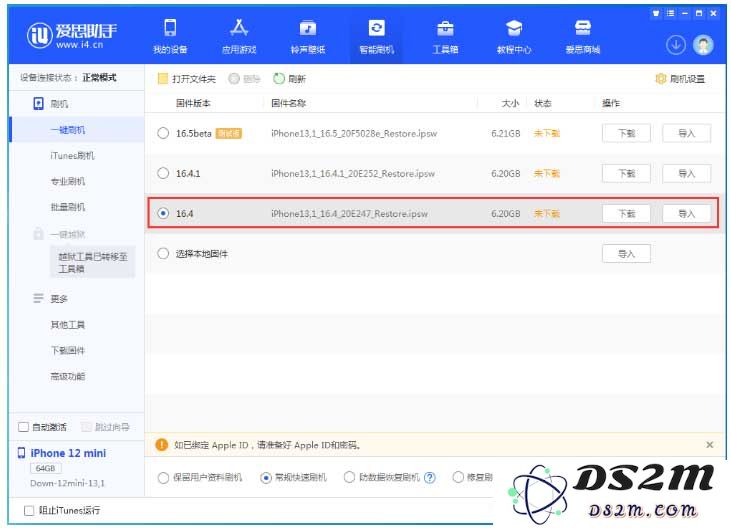Import firmware for 16.5beta row
731x528 pixels.
click(x=686, y=133)
